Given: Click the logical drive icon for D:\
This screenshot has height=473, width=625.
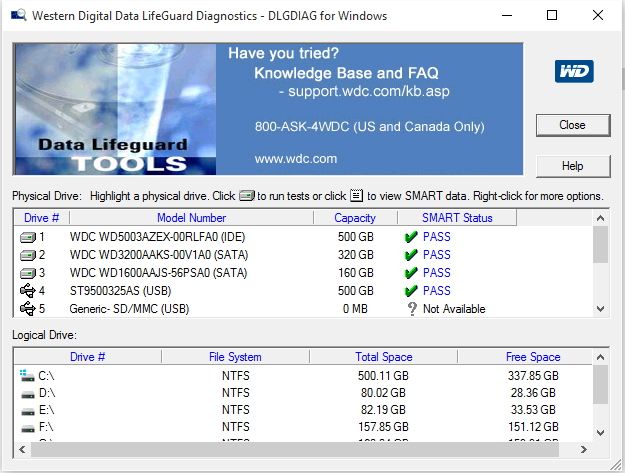Looking at the screenshot, I should tap(28, 394).
